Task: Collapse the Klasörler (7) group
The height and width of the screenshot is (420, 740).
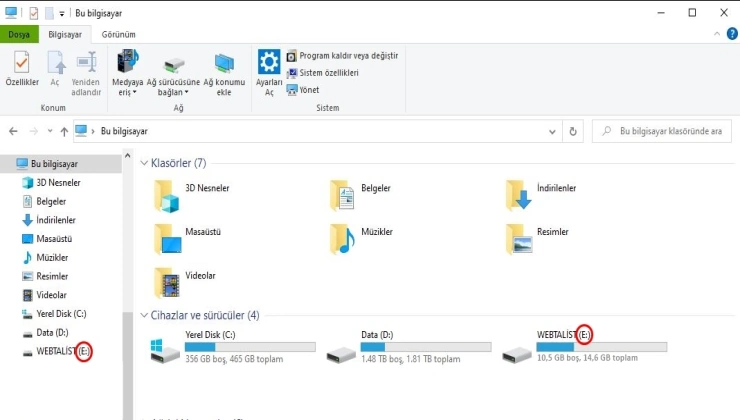Action: 143,163
